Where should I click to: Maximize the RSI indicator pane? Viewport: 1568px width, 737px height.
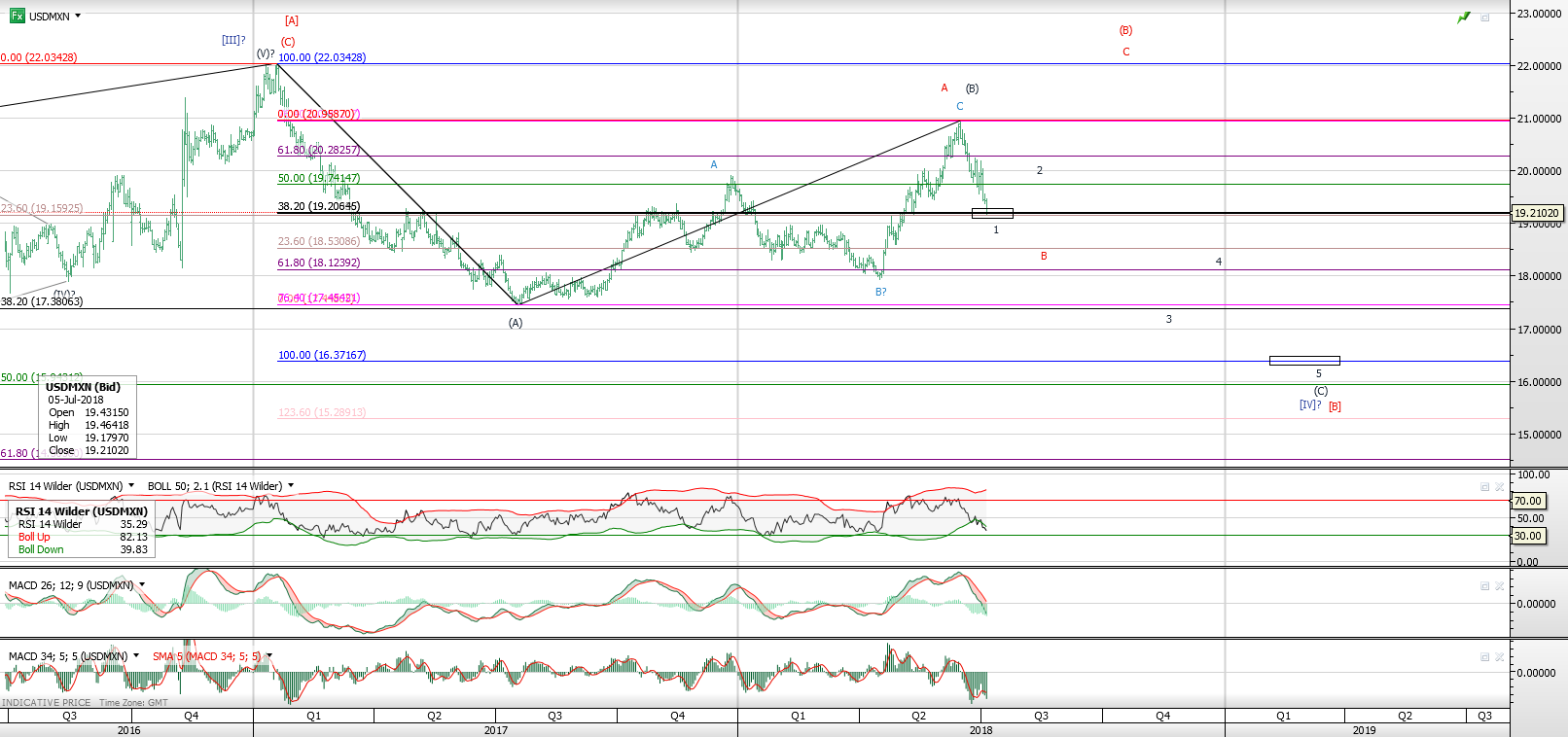click(1484, 486)
